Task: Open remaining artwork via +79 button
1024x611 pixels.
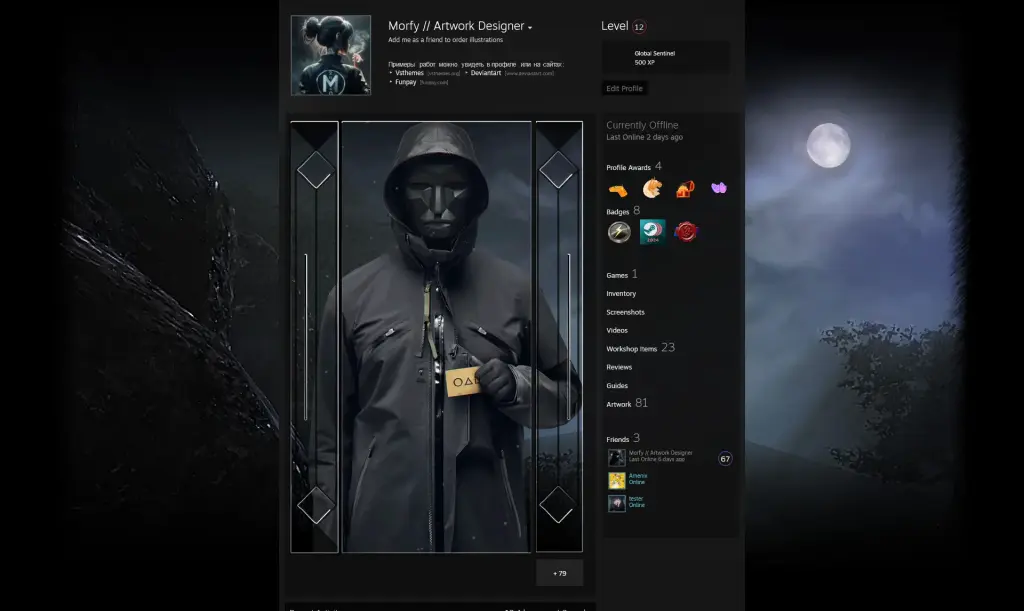Action: (x=558, y=573)
